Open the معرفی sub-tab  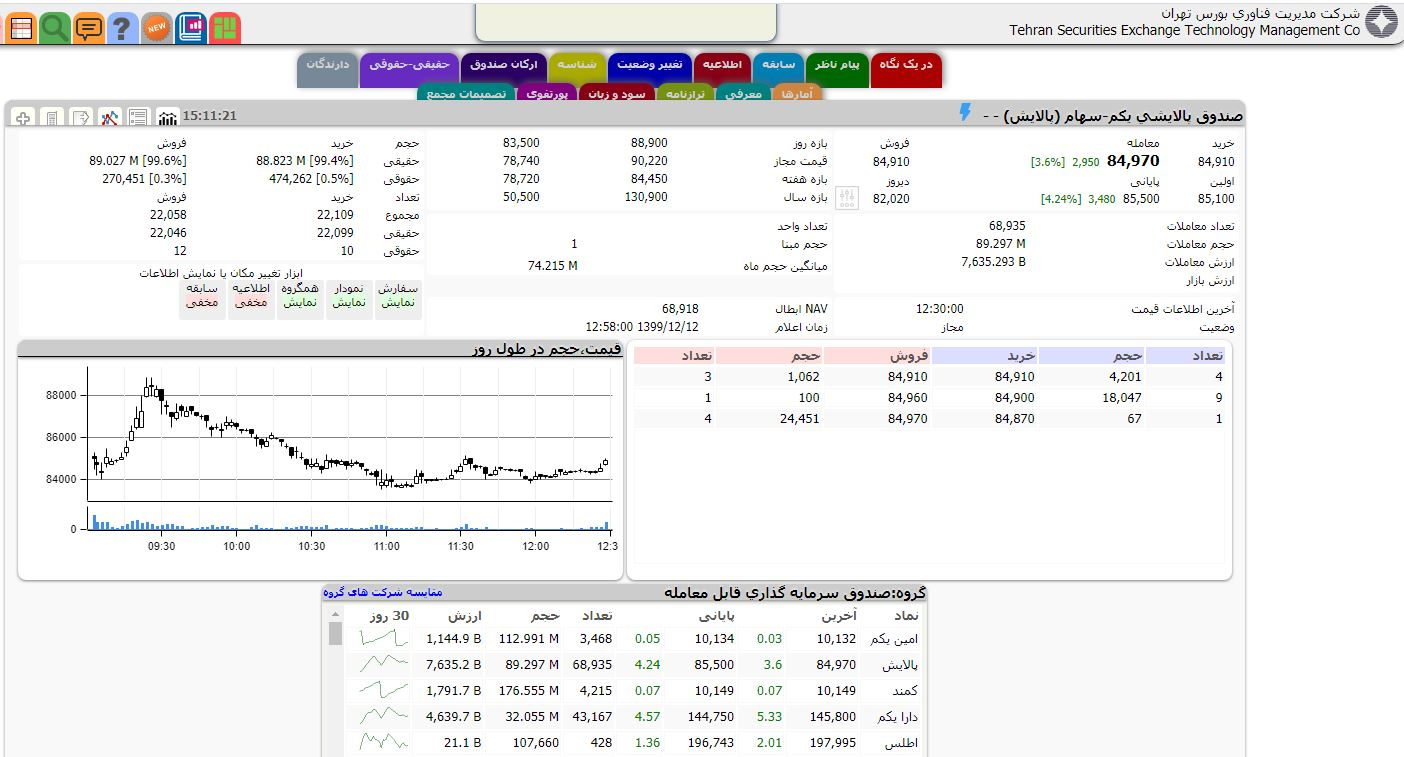click(x=742, y=94)
